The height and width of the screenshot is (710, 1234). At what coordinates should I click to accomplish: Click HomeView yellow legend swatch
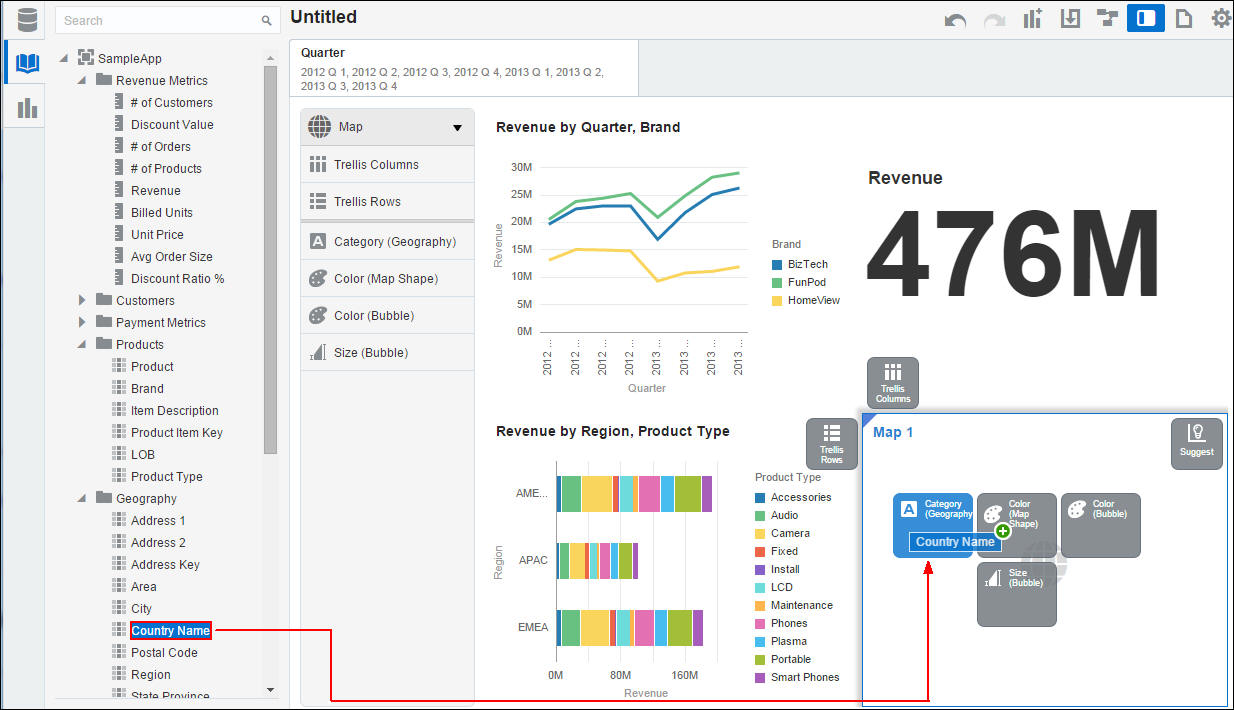(777, 301)
